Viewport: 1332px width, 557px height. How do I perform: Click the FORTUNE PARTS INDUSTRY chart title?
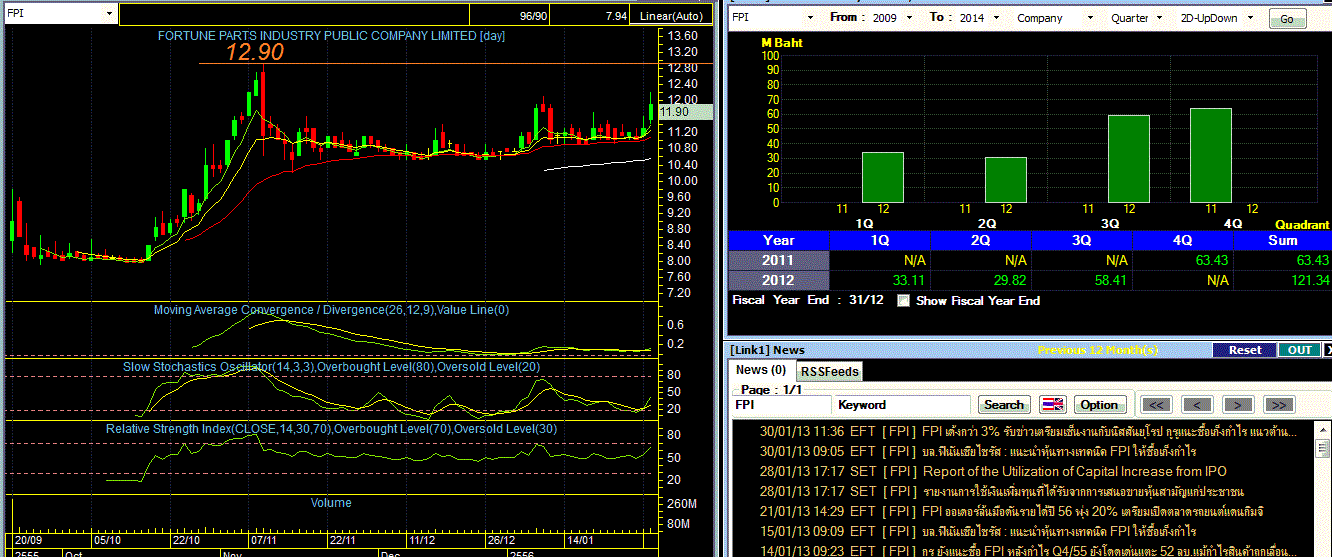tap(331, 35)
